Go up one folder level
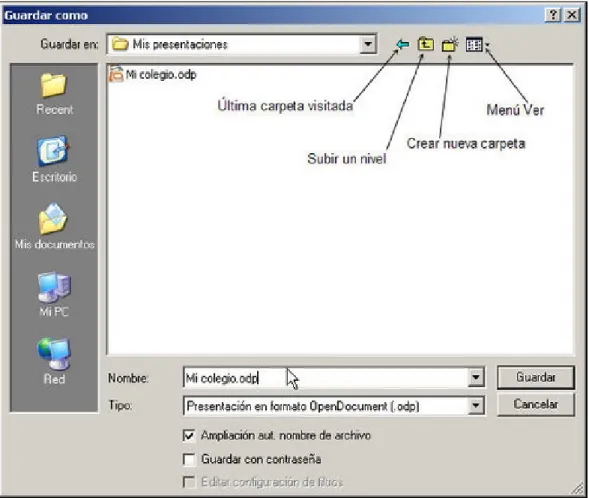The image size is (589, 498). 426,45
